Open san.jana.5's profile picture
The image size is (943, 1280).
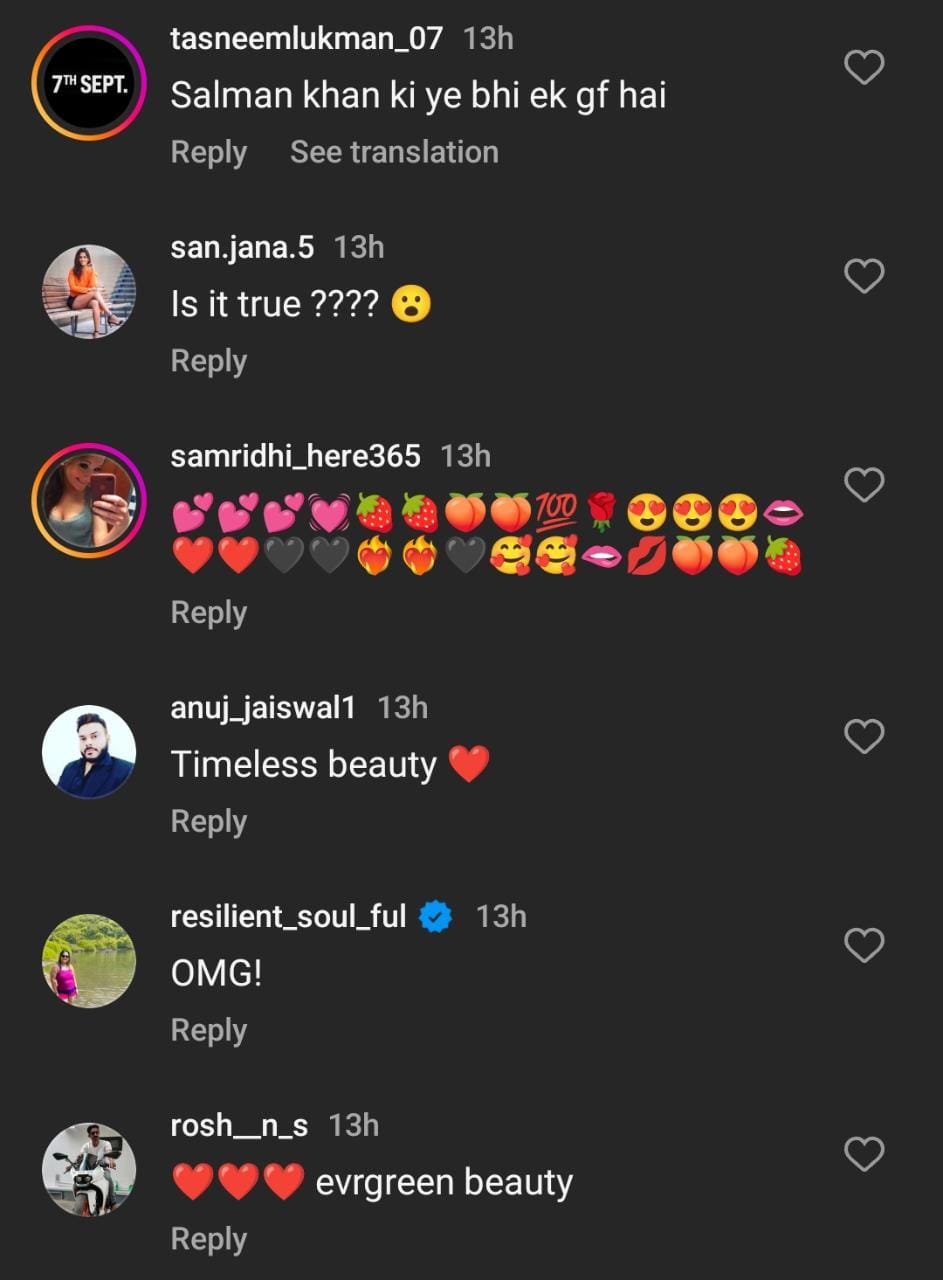click(89, 292)
